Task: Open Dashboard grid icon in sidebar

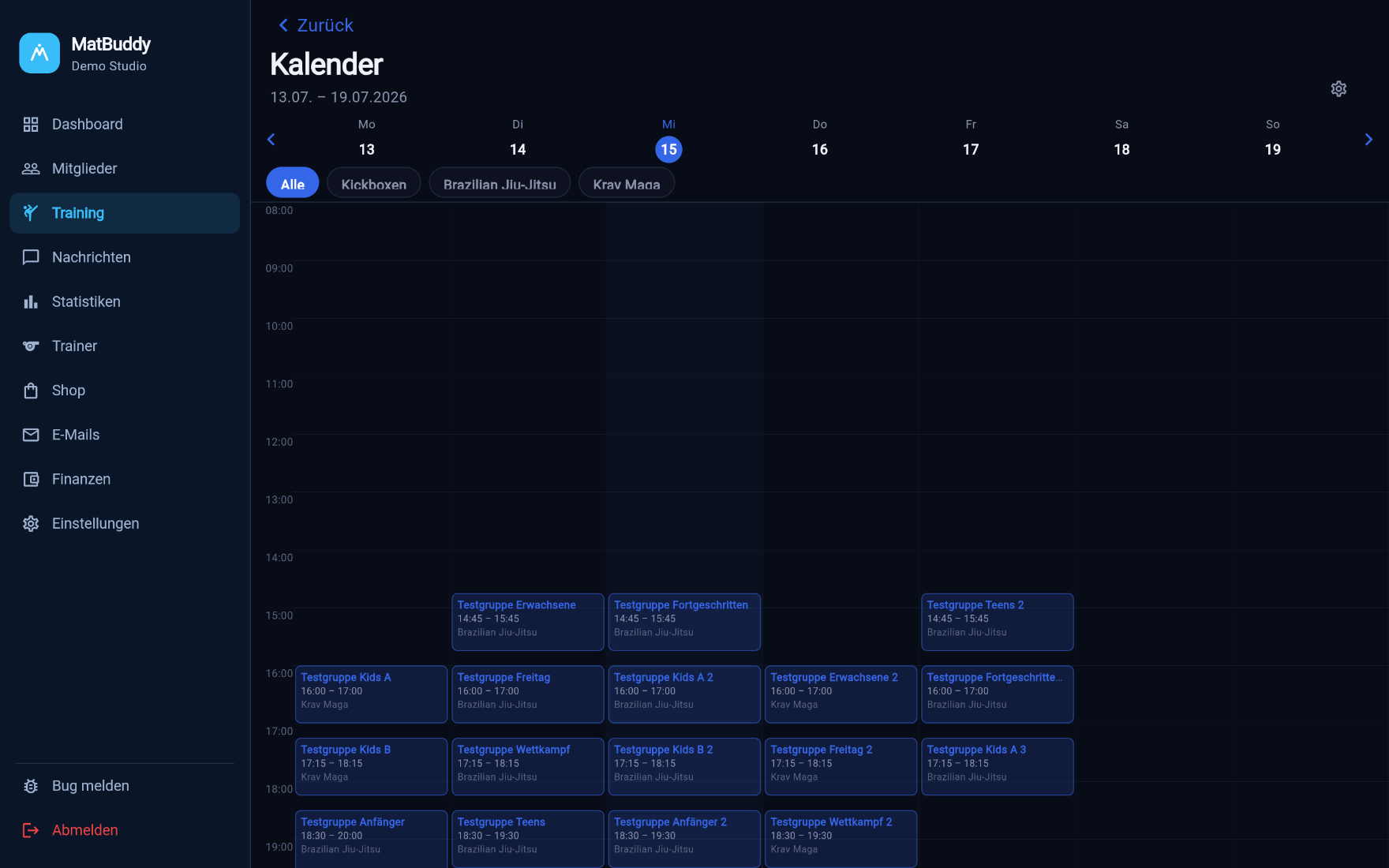Action: (31, 124)
